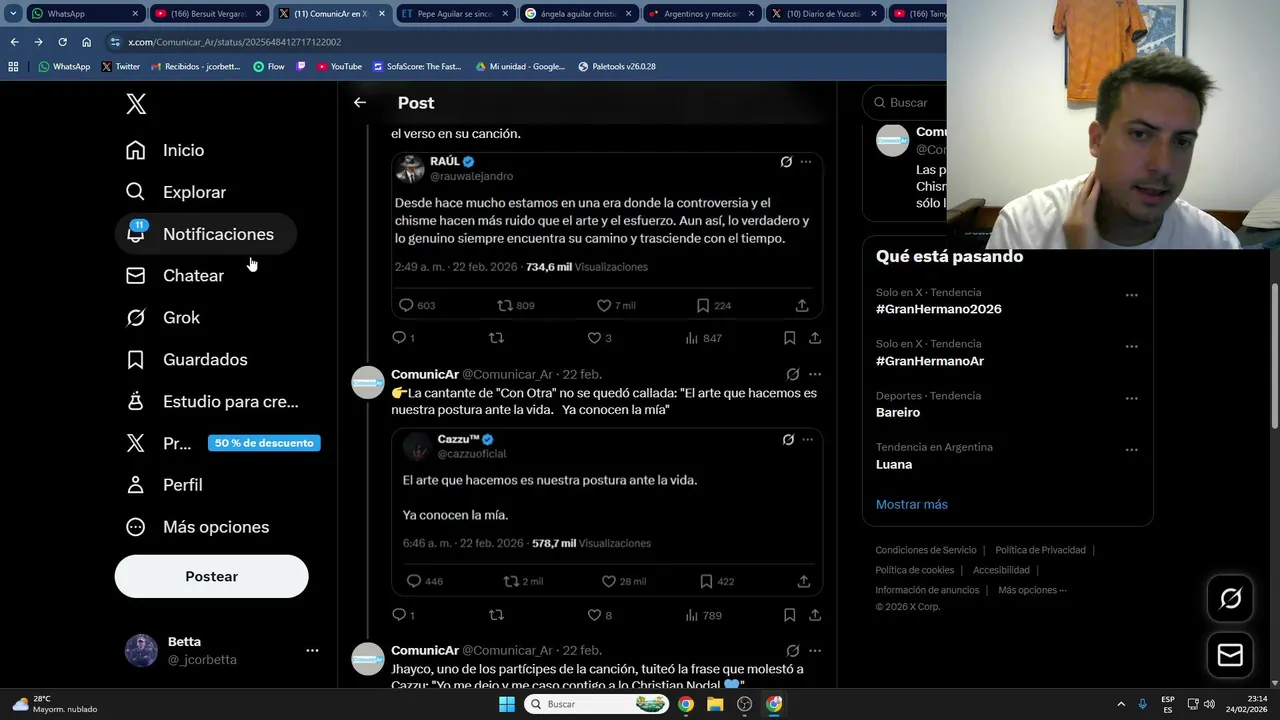Open account menu dots next to Betta

312,650
